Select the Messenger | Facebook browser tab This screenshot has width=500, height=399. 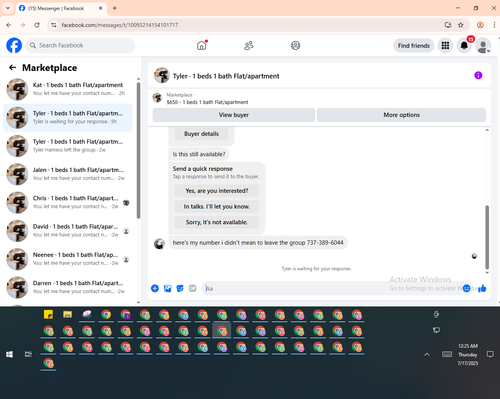tap(61, 8)
